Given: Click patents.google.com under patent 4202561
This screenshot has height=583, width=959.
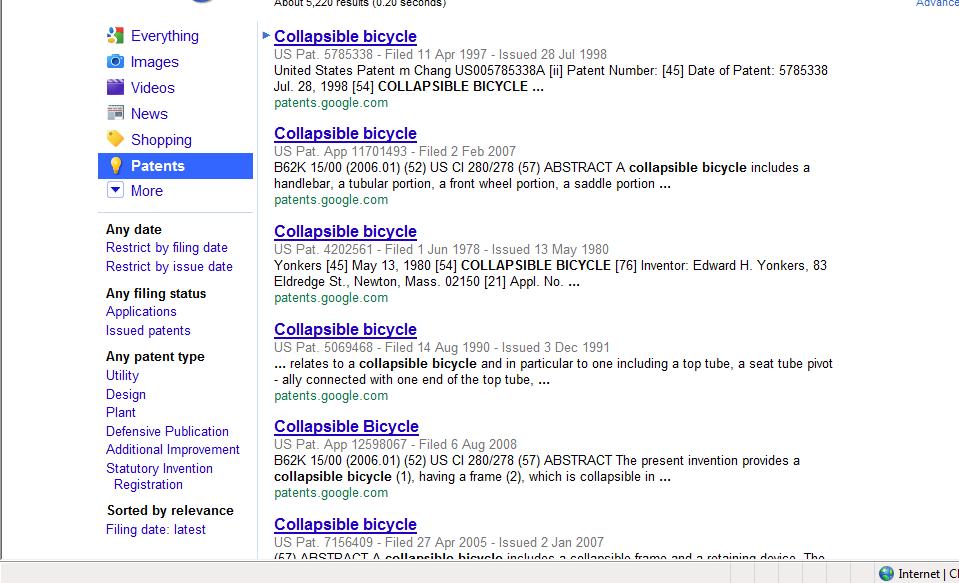Looking at the screenshot, I should click(x=331, y=298).
